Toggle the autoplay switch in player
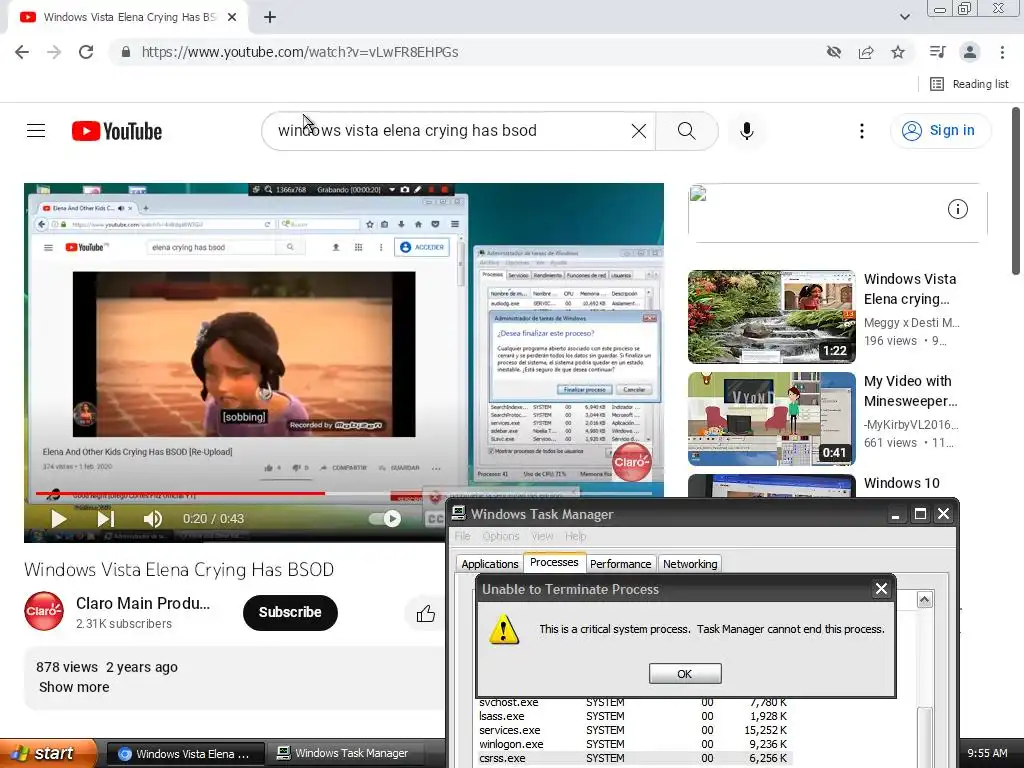This screenshot has width=1024, height=768. (385, 519)
